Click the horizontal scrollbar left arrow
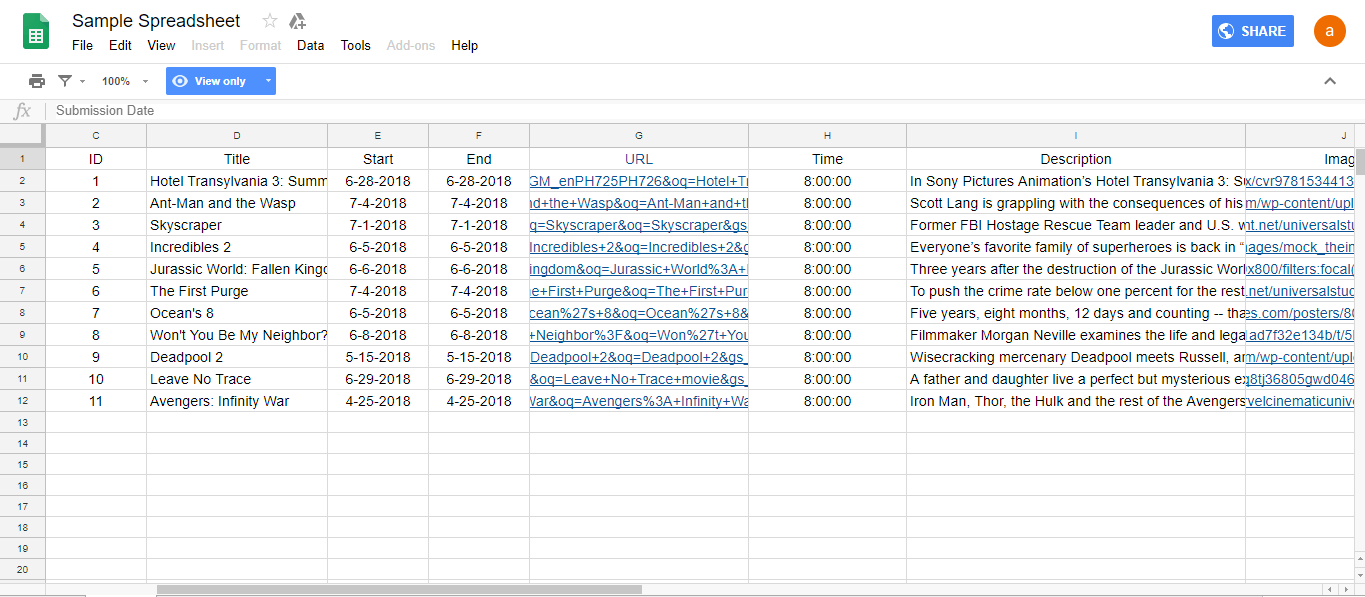 click(1329, 589)
